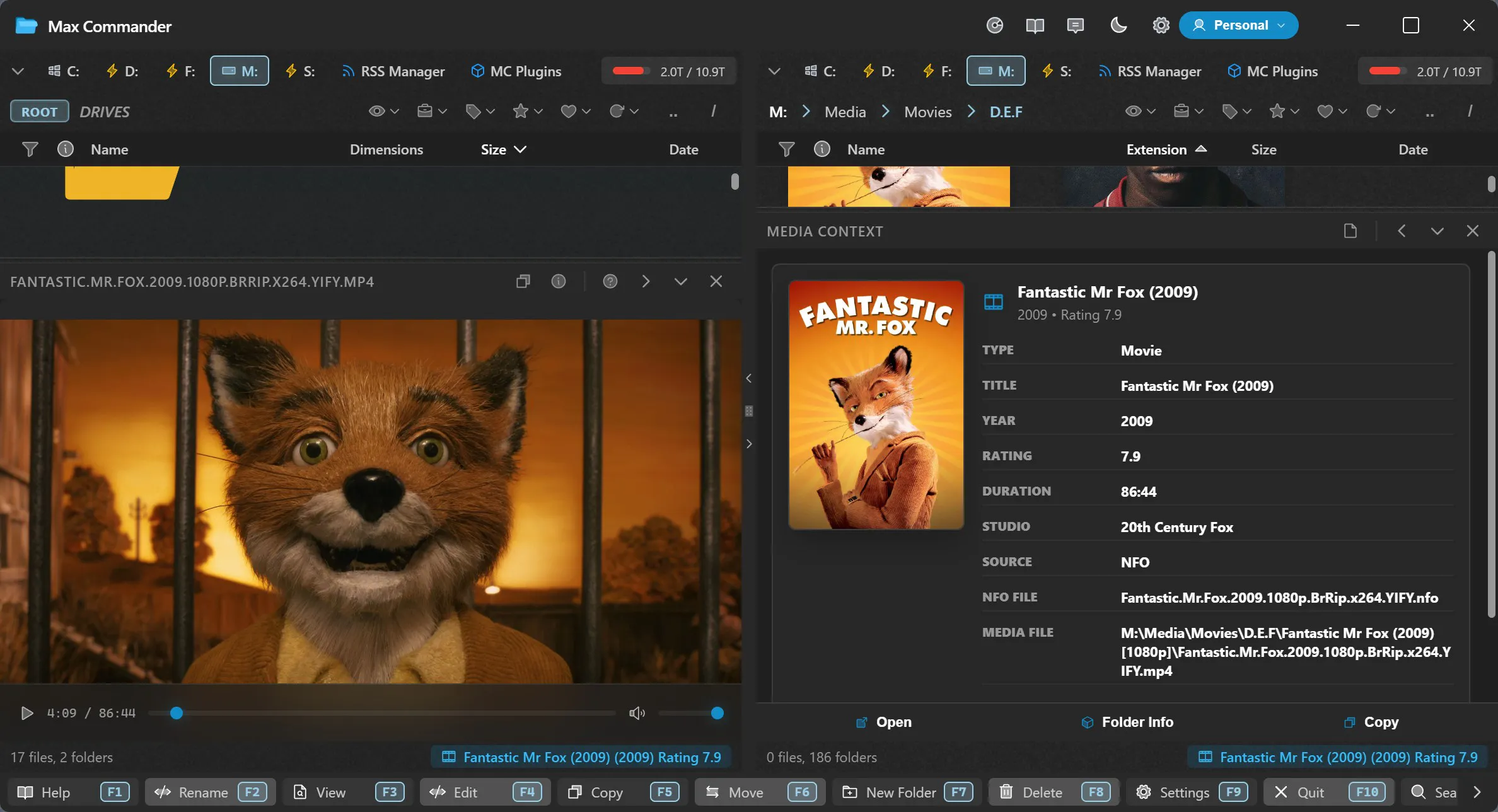
Task: Open right panel star favorites dropdown
Action: [x=1284, y=112]
